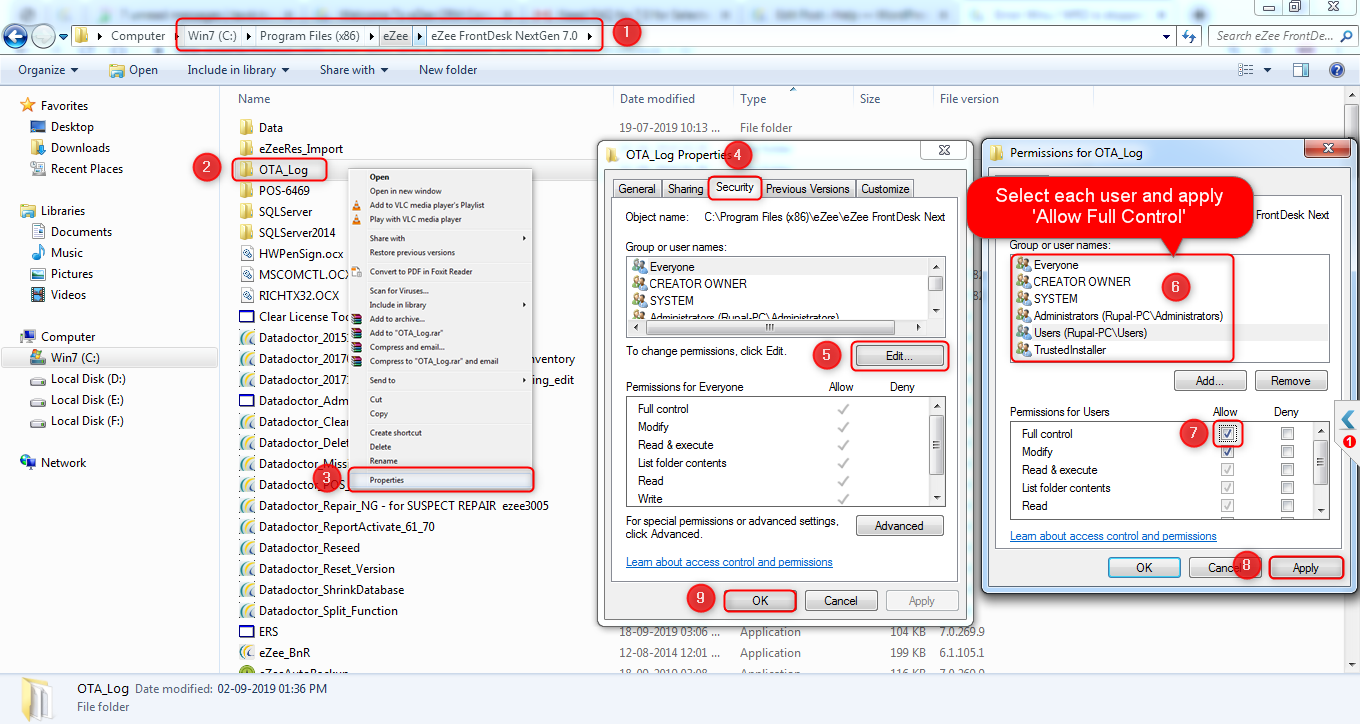The image size is (1360, 724).
Task: Click the Forward navigation arrow in Explorer
Action: [43, 35]
